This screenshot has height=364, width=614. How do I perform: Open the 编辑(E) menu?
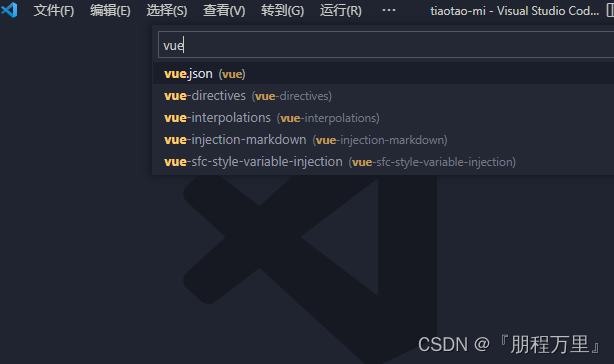click(x=110, y=11)
